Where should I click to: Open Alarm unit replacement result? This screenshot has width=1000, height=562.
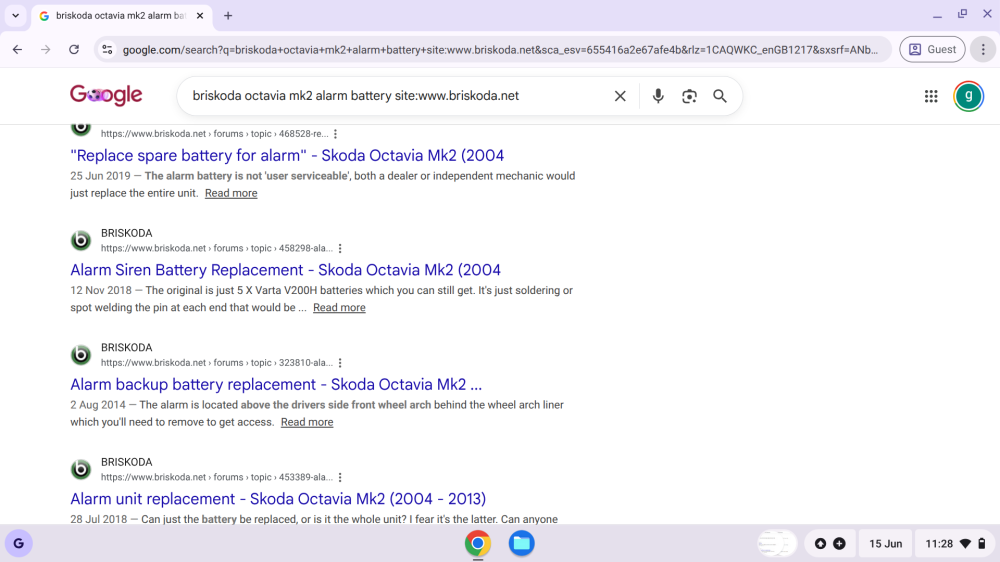[x=278, y=499]
